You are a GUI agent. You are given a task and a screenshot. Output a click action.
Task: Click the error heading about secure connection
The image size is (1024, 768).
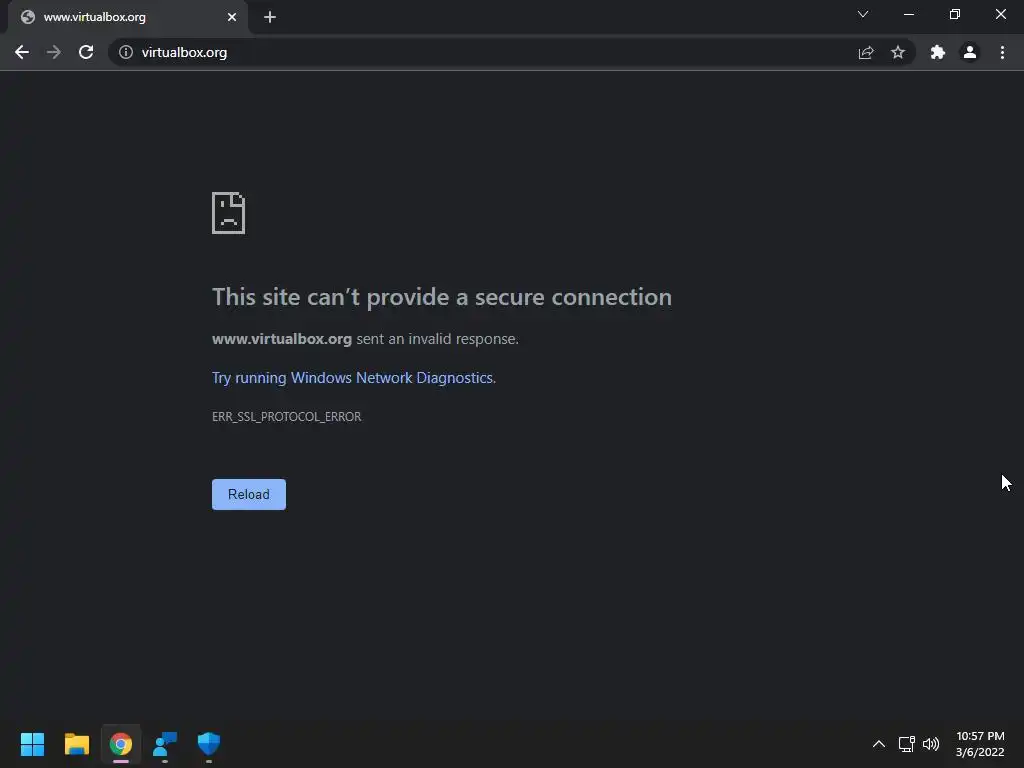click(441, 297)
